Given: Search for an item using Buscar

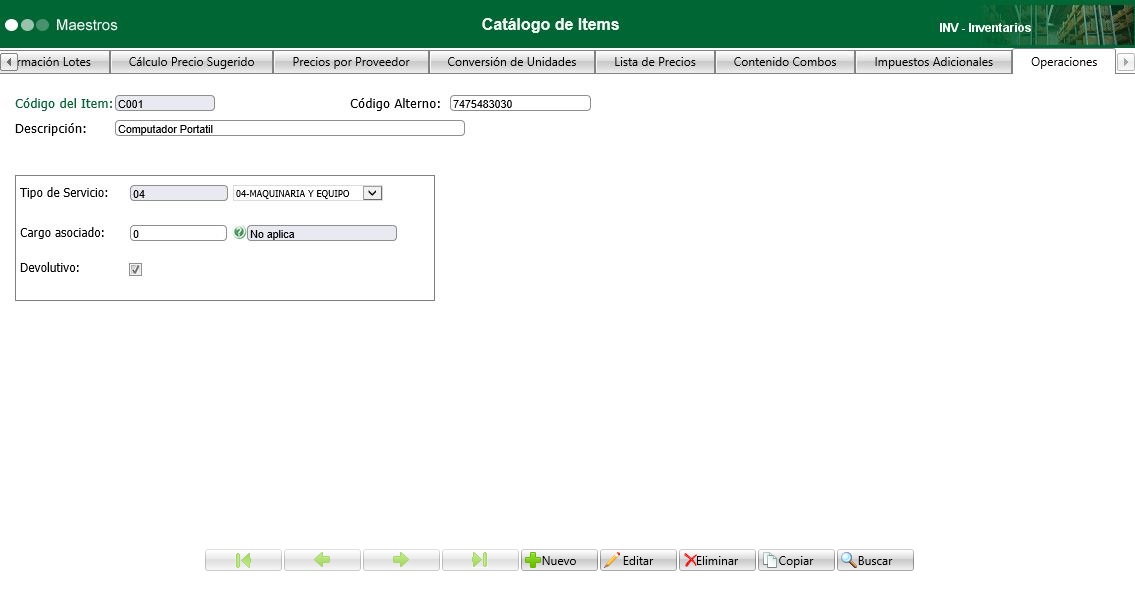Looking at the screenshot, I should click(874, 560).
